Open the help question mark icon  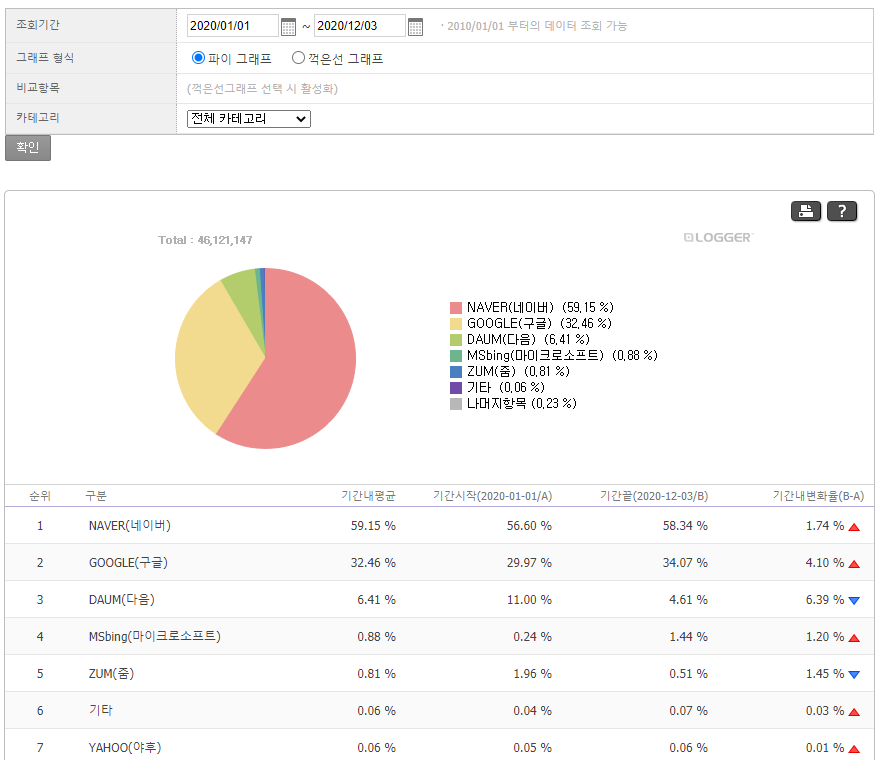coord(841,211)
